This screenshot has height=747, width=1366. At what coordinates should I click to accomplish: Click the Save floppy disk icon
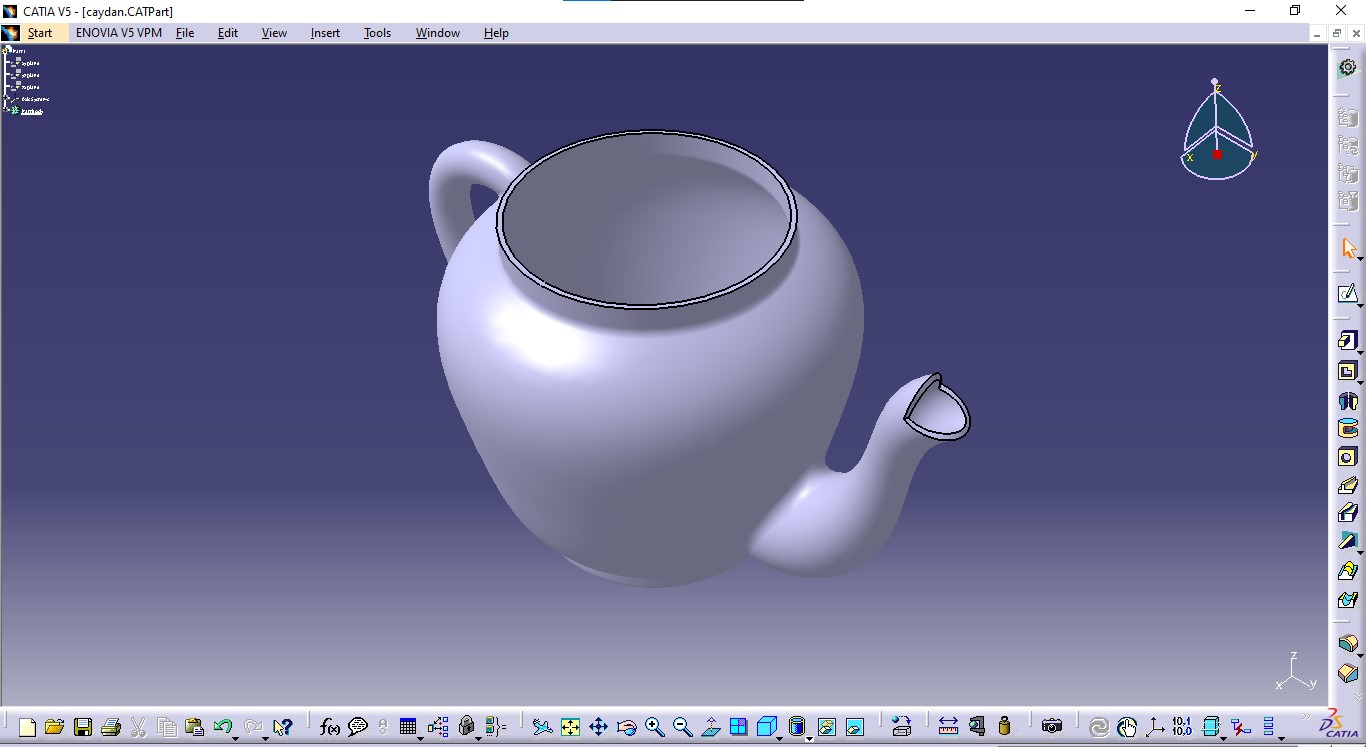pyautogui.click(x=83, y=727)
